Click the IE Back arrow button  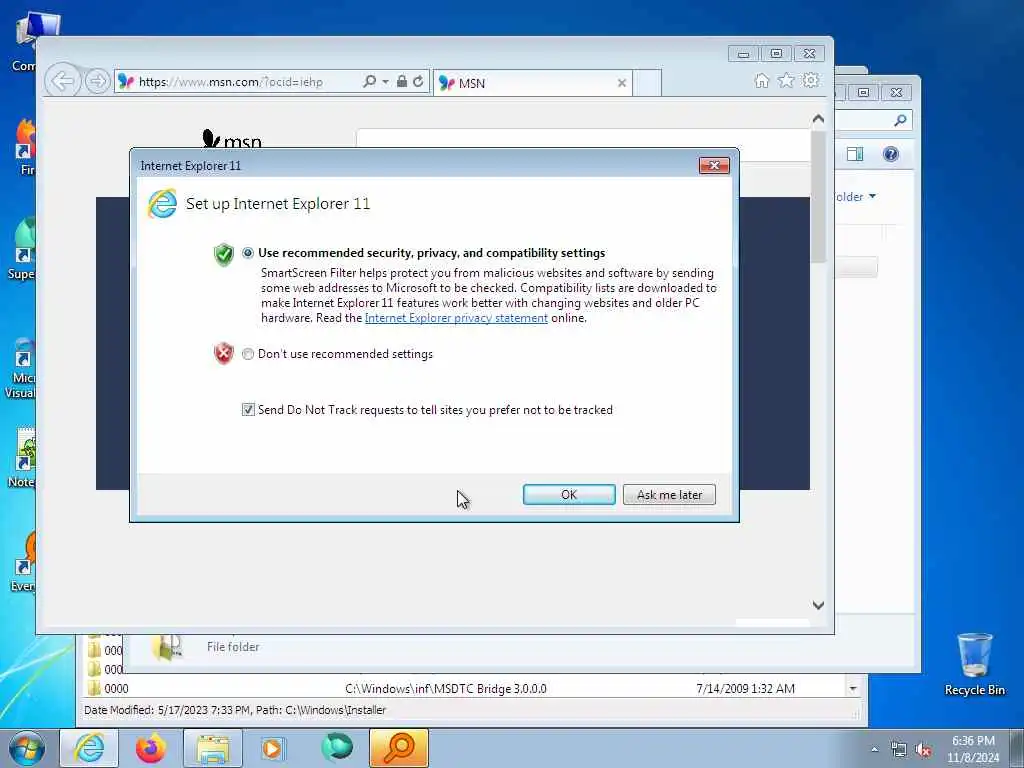pos(63,82)
